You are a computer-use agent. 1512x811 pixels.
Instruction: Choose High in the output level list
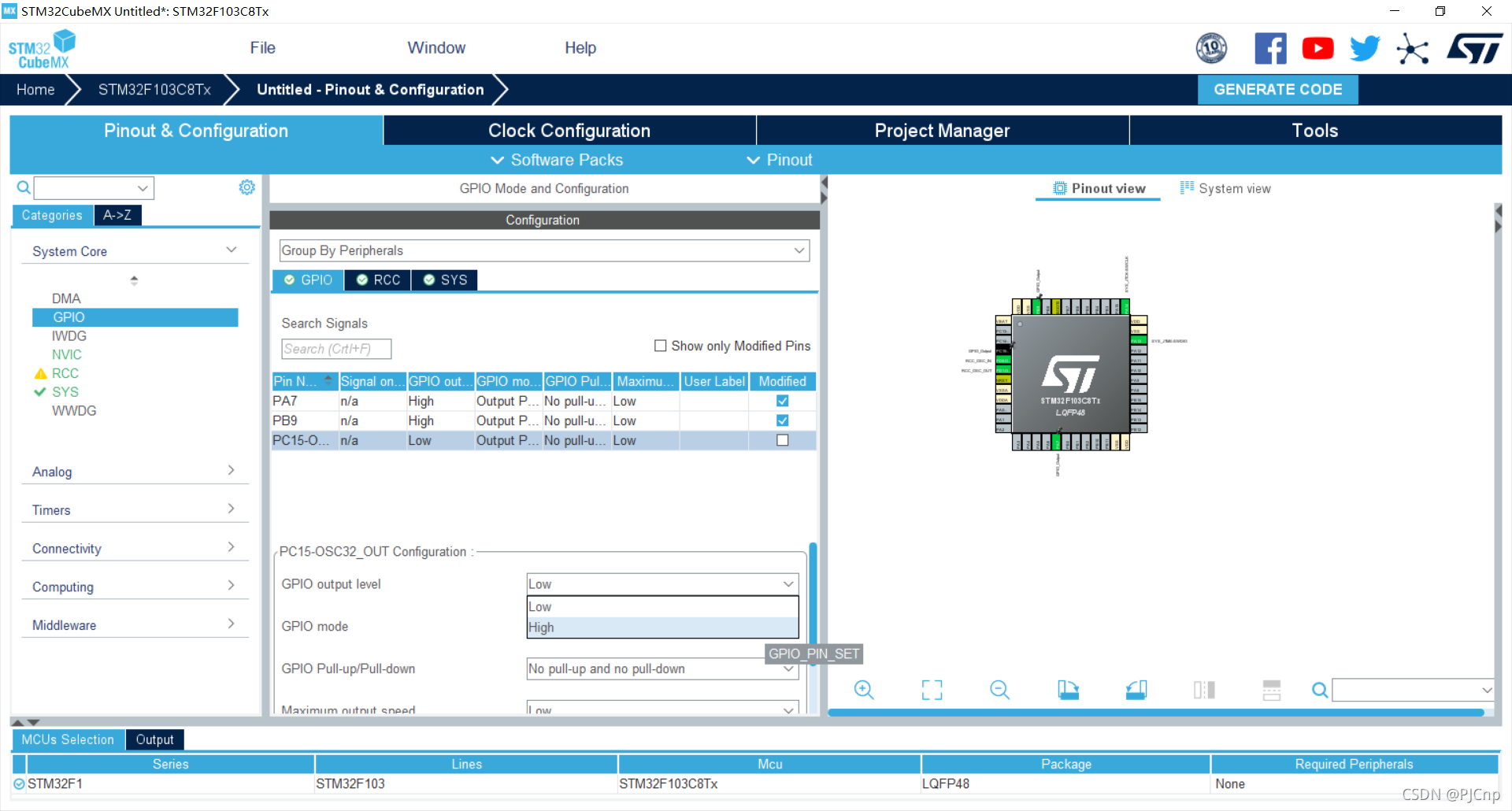(662, 628)
